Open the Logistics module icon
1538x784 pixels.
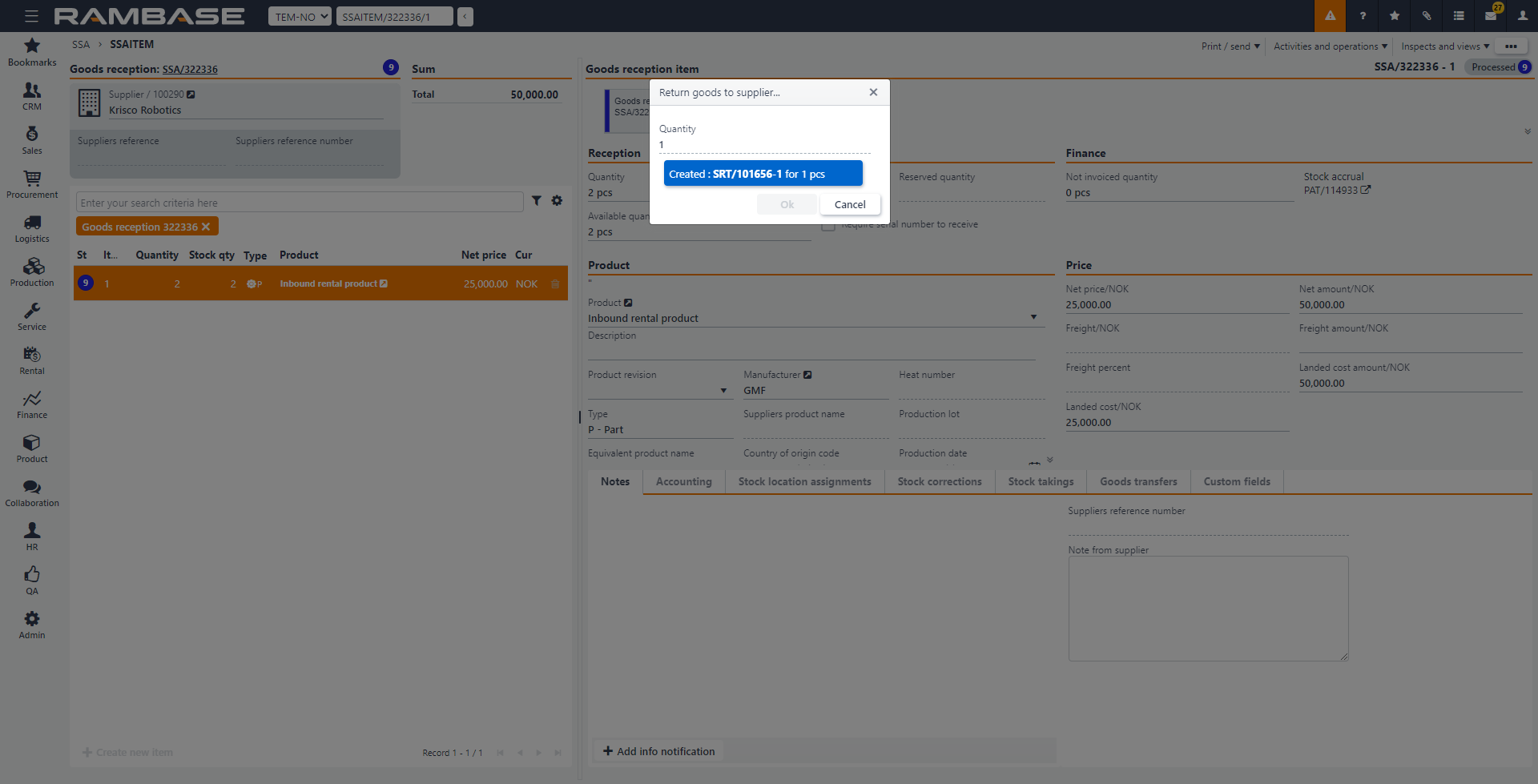[x=32, y=228]
